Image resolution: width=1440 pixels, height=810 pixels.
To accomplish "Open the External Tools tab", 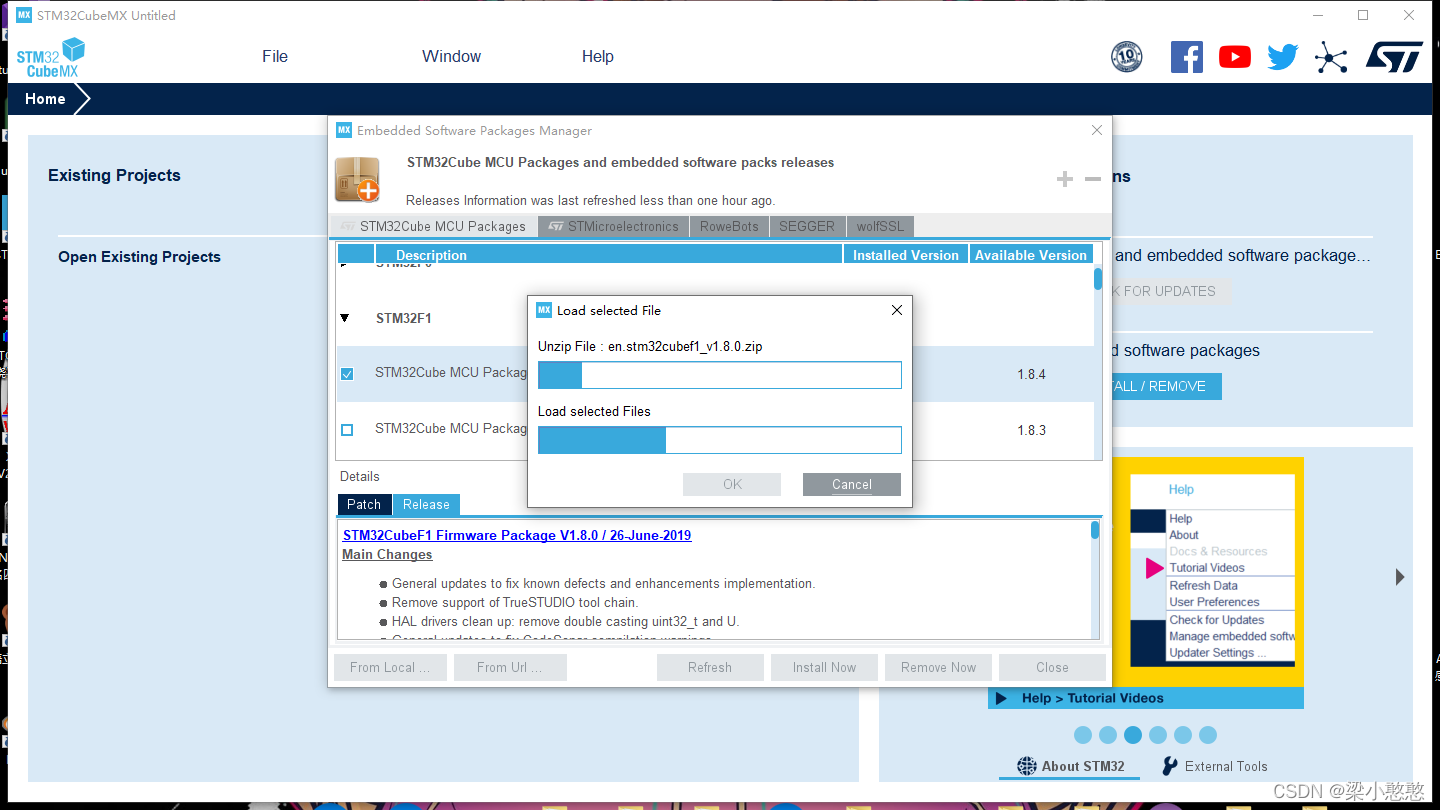I will [1214, 766].
